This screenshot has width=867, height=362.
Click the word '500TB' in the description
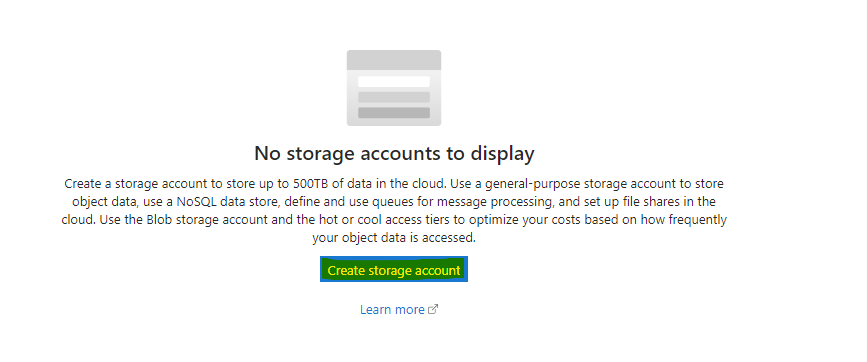click(309, 183)
